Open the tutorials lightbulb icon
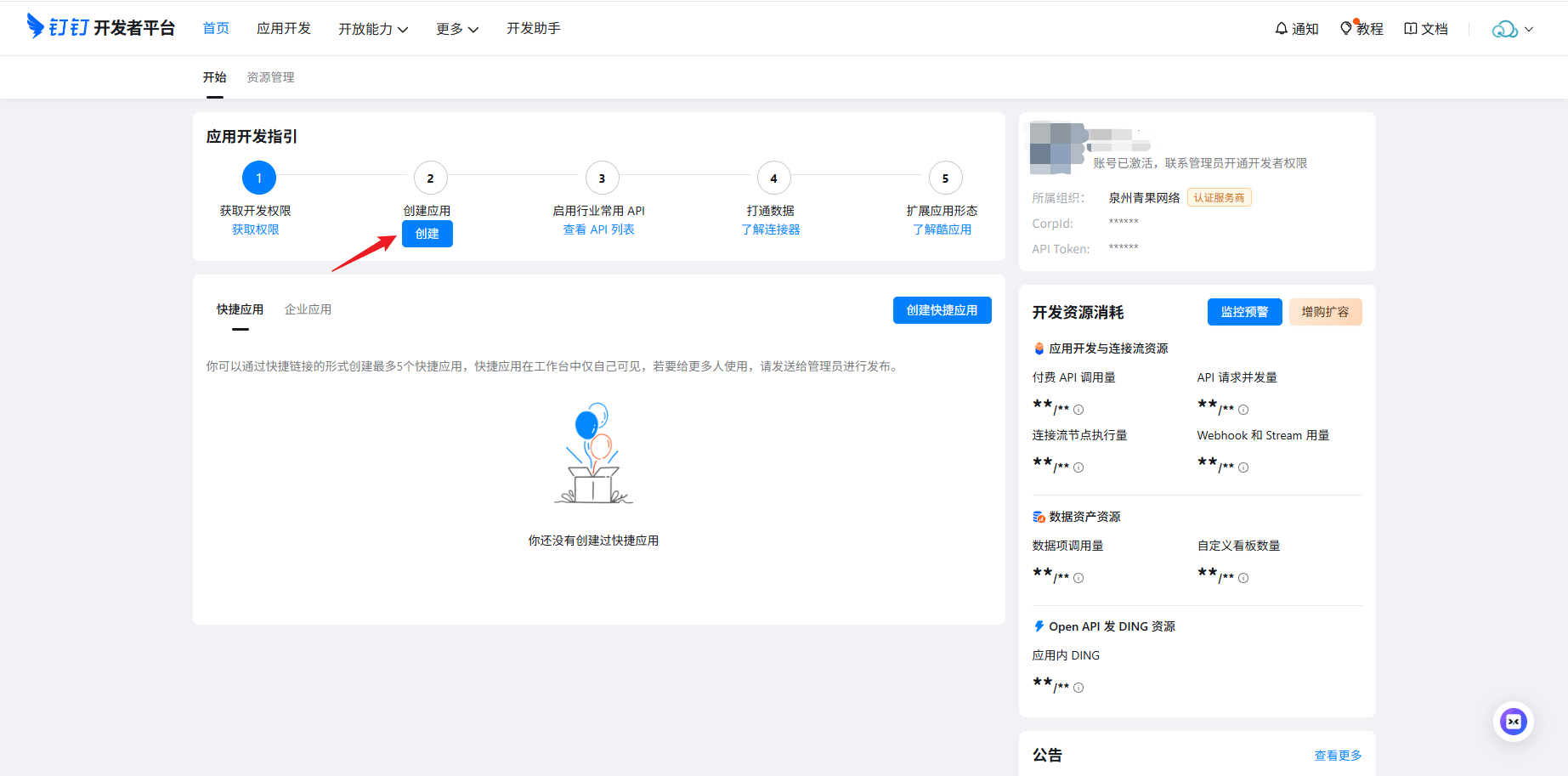 [1346, 28]
